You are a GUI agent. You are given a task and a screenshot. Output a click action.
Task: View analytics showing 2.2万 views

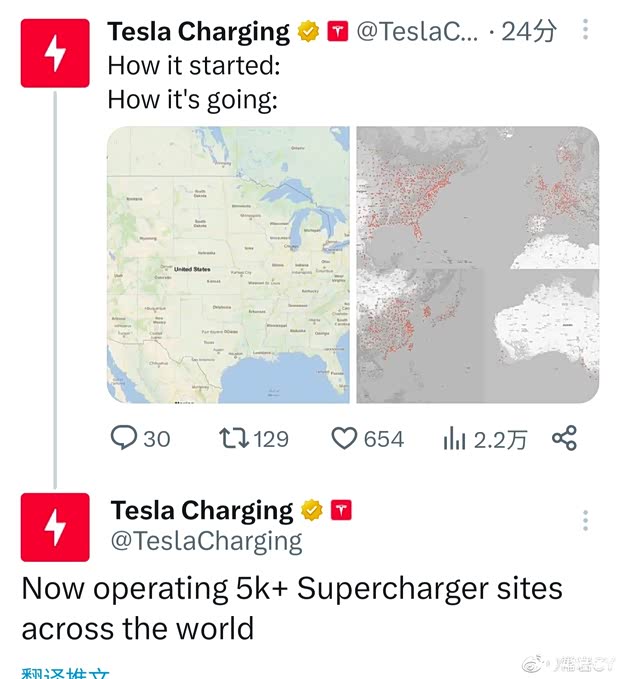(x=456, y=438)
